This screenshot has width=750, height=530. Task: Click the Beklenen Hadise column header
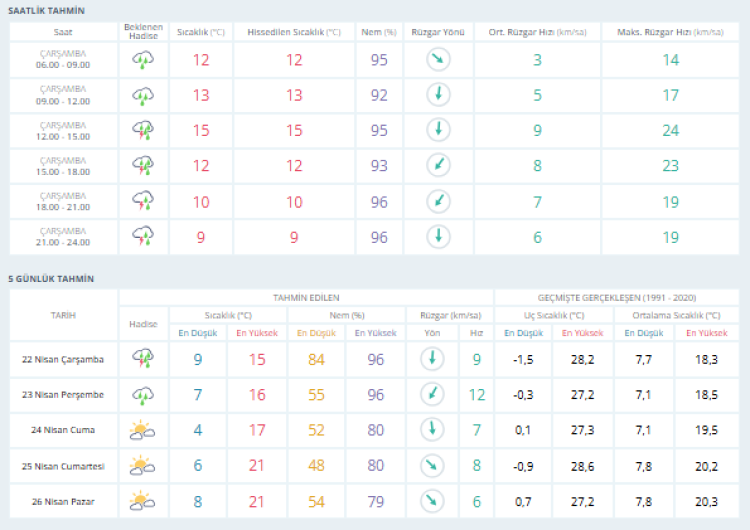pyautogui.click(x=143, y=32)
